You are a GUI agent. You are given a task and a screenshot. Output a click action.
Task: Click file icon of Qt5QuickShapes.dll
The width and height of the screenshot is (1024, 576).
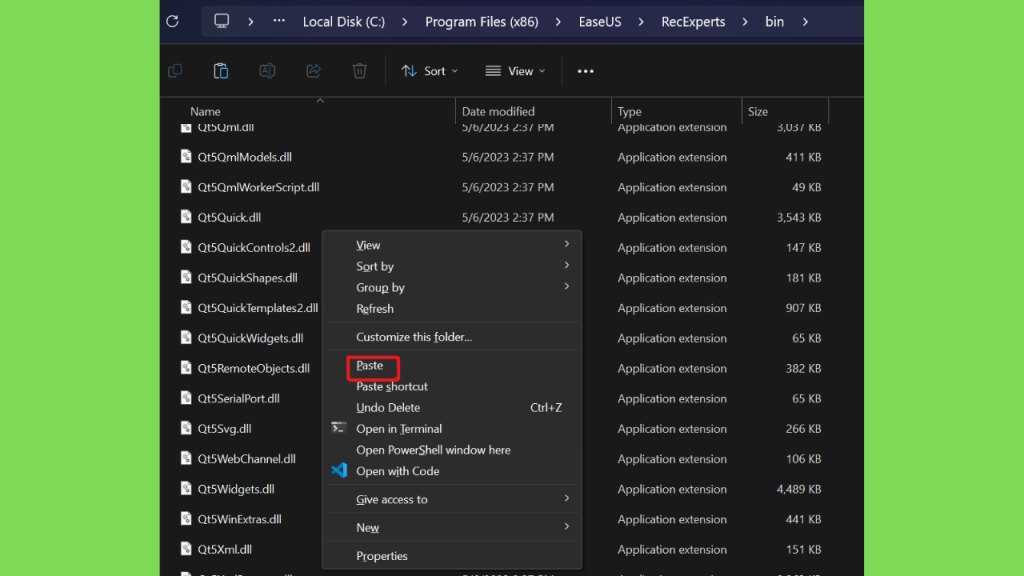pyautogui.click(x=186, y=278)
